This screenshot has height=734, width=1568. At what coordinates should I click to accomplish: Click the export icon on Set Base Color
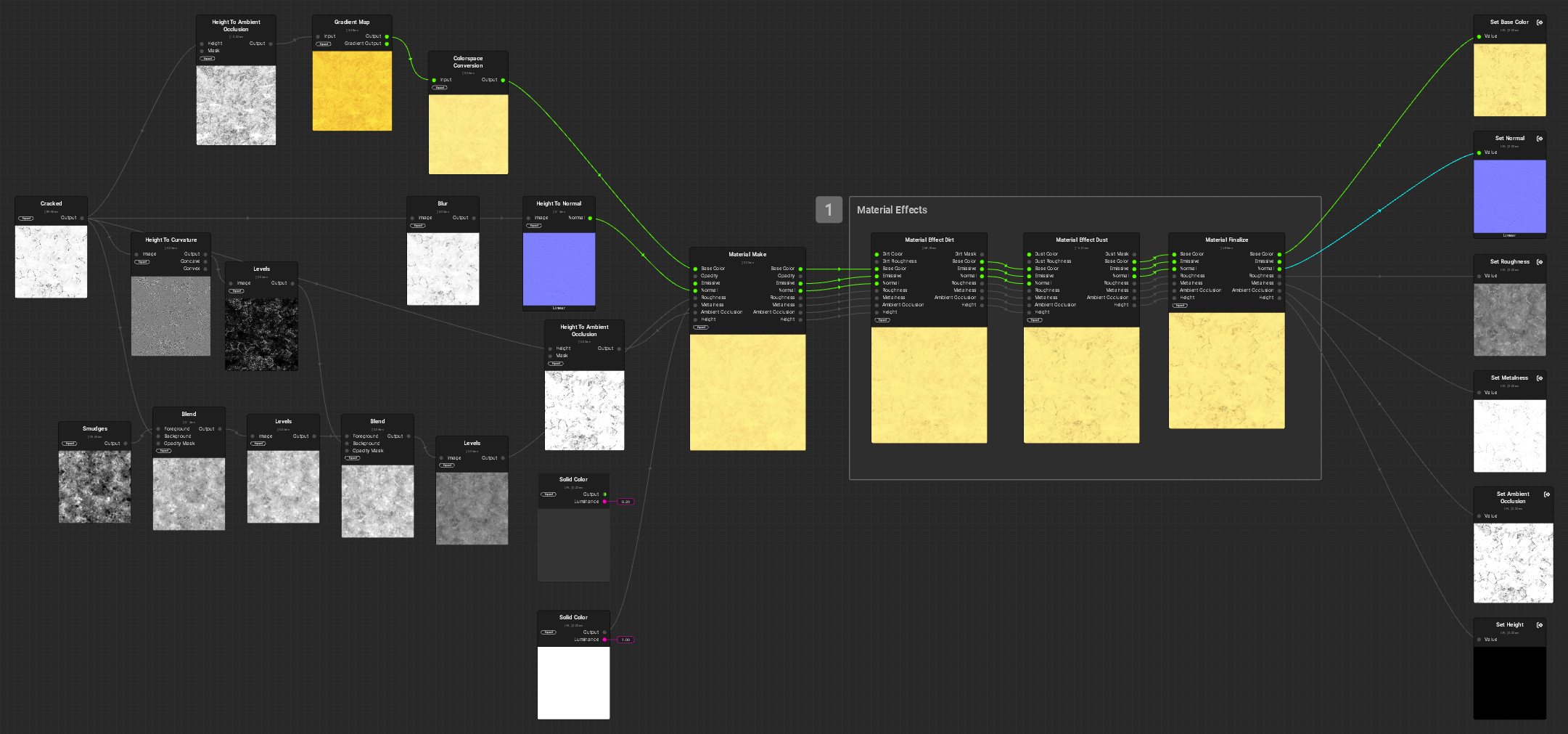[x=1539, y=23]
